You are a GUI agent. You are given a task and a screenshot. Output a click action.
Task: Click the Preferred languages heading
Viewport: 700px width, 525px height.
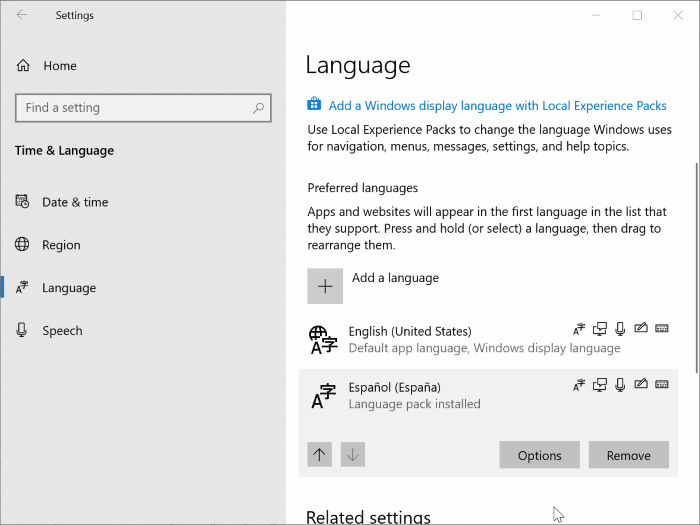[x=362, y=188]
